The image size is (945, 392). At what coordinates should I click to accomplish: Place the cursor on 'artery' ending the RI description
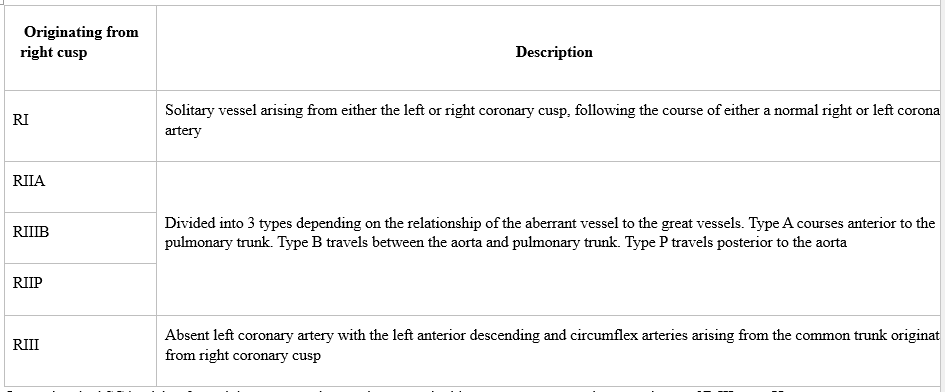183,130
